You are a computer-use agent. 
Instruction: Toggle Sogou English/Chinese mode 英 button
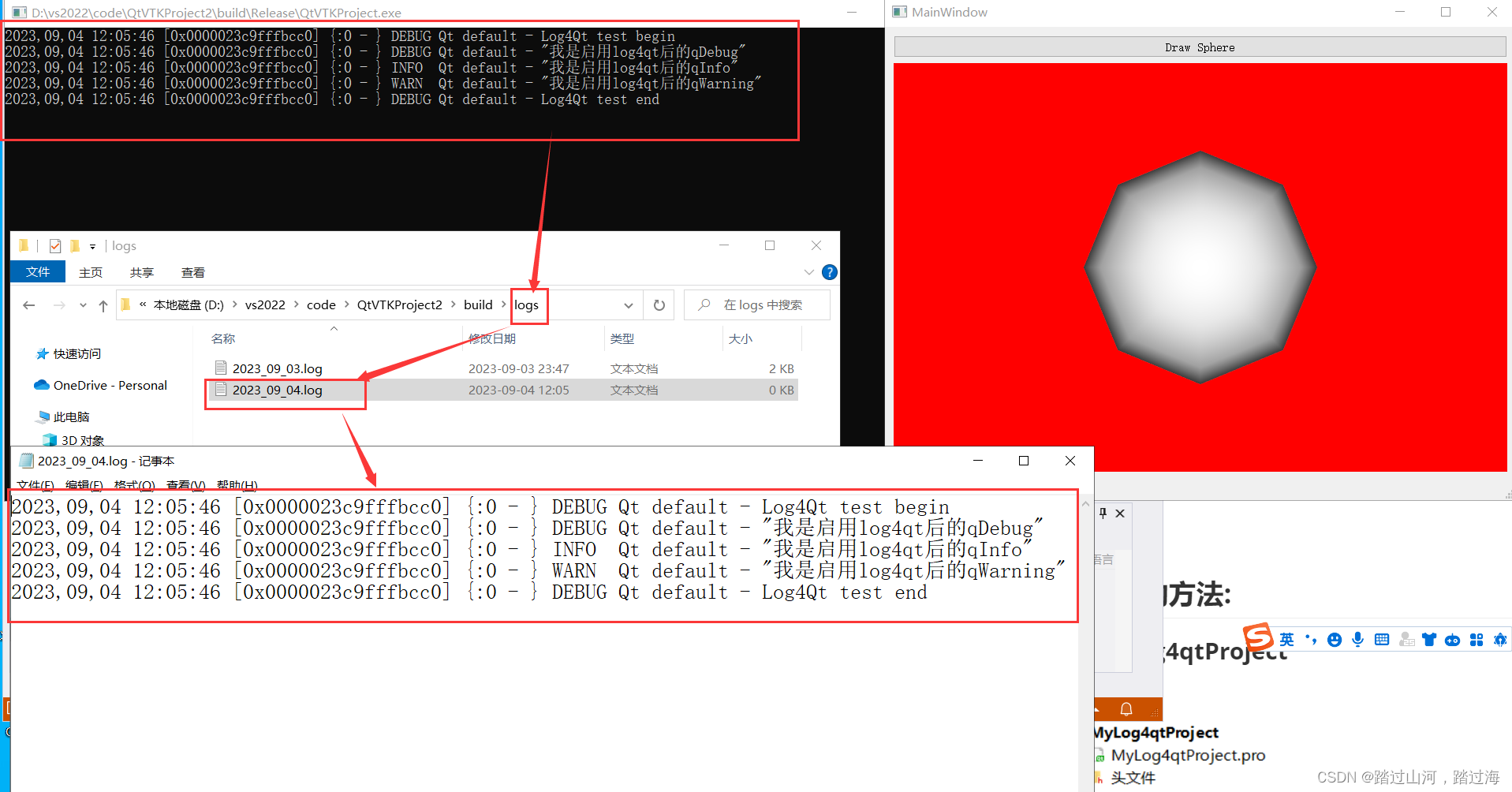point(1286,640)
